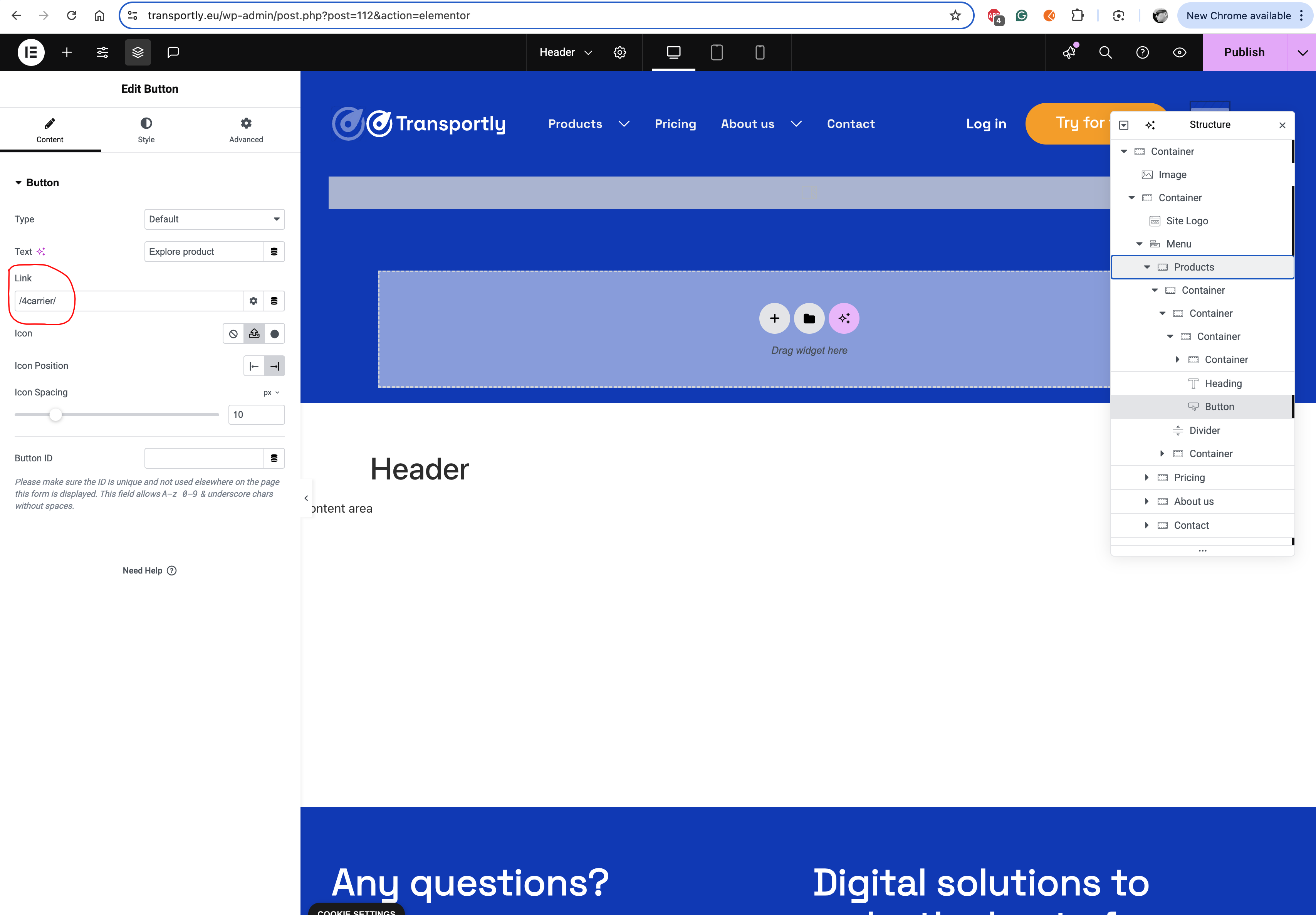The image size is (1316, 915).
Task: Open Site Settings sliders icon
Action: [102, 52]
